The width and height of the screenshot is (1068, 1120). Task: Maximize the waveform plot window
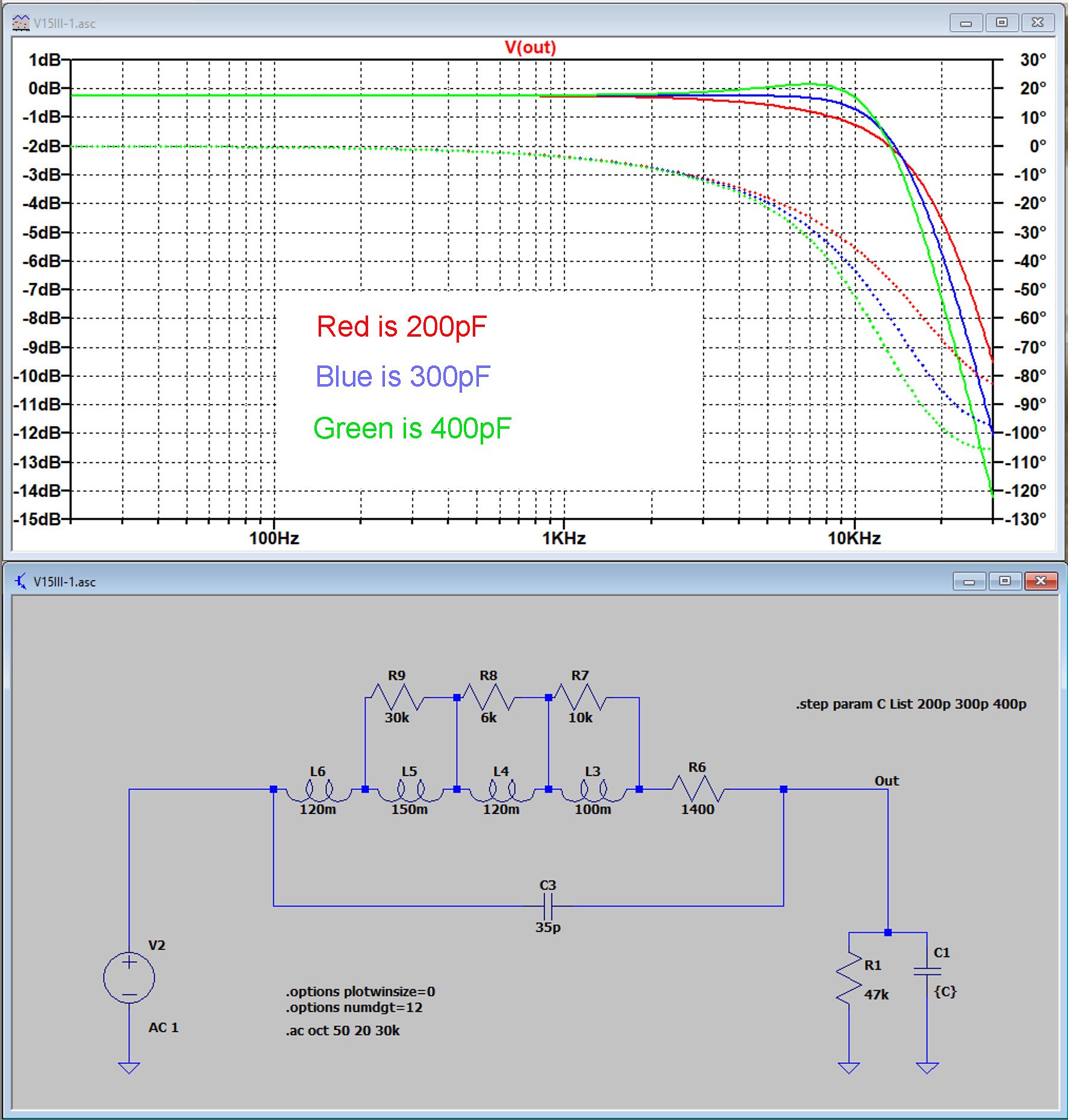tap(1002, 23)
